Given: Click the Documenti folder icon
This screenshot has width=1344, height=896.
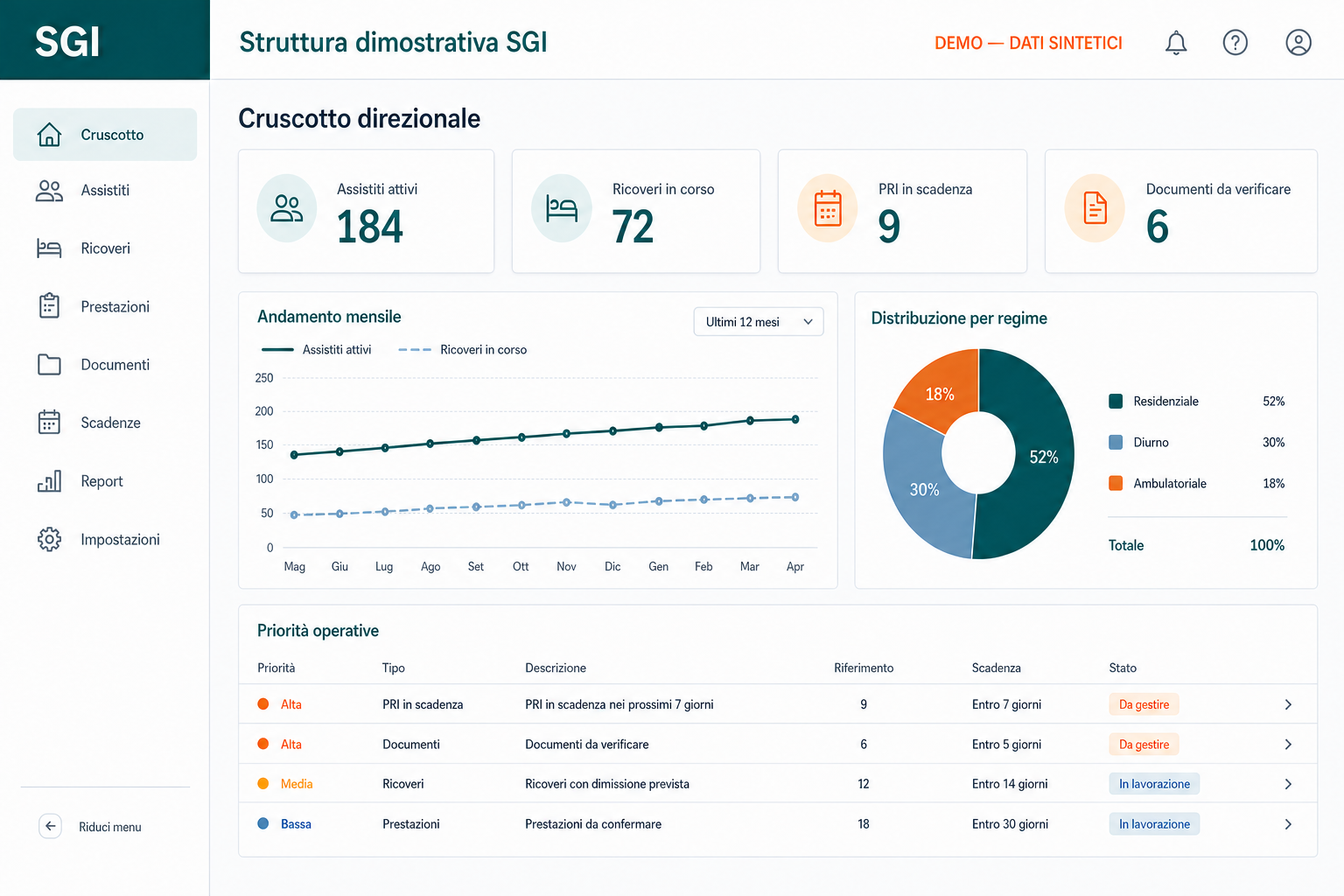Looking at the screenshot, I should [x=49, y=365].
